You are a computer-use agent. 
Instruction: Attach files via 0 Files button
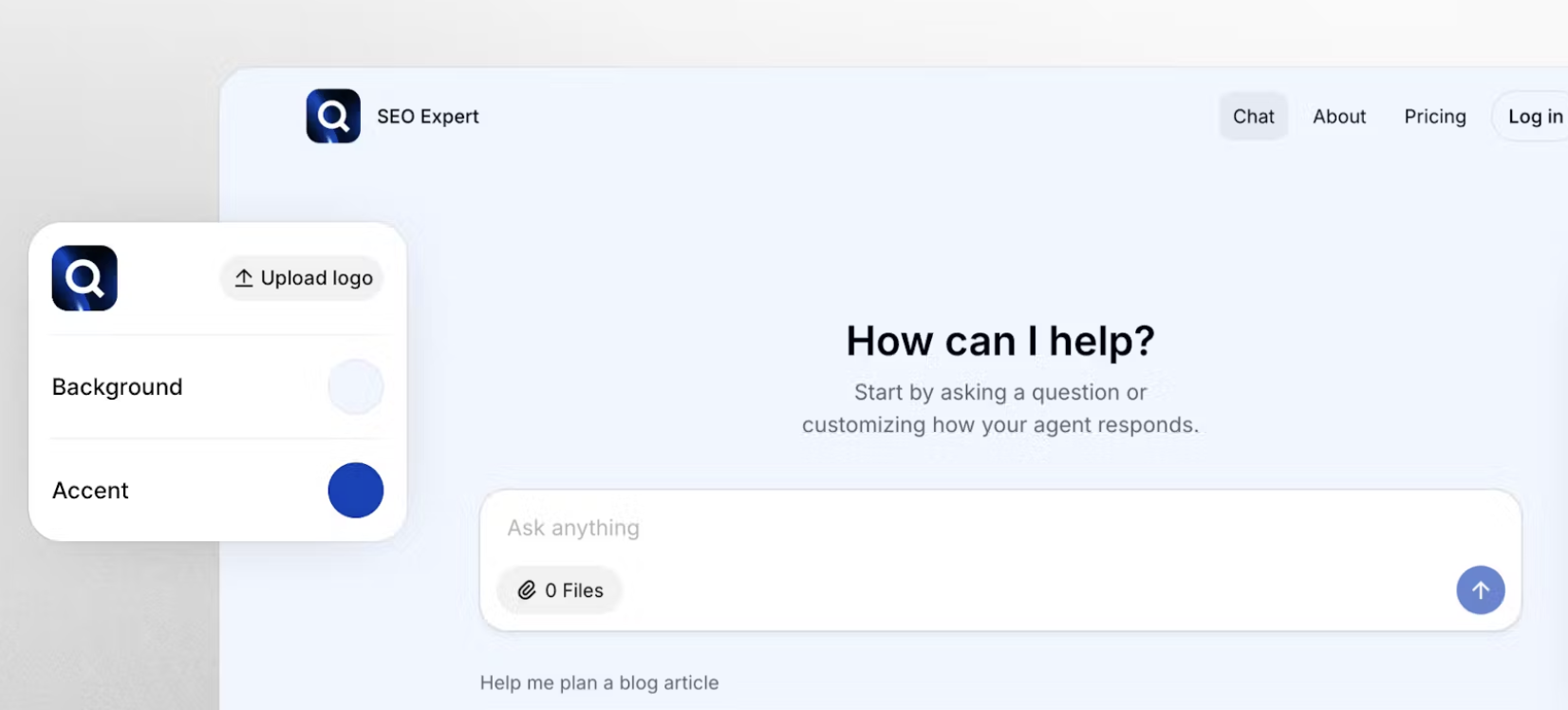coord(560,590)
